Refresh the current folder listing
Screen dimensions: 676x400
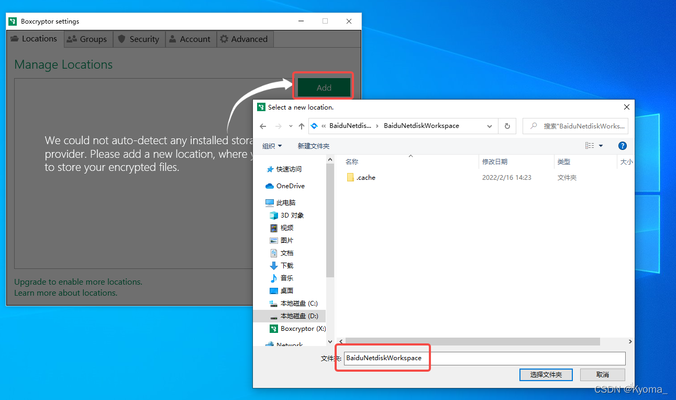point(509,126)
